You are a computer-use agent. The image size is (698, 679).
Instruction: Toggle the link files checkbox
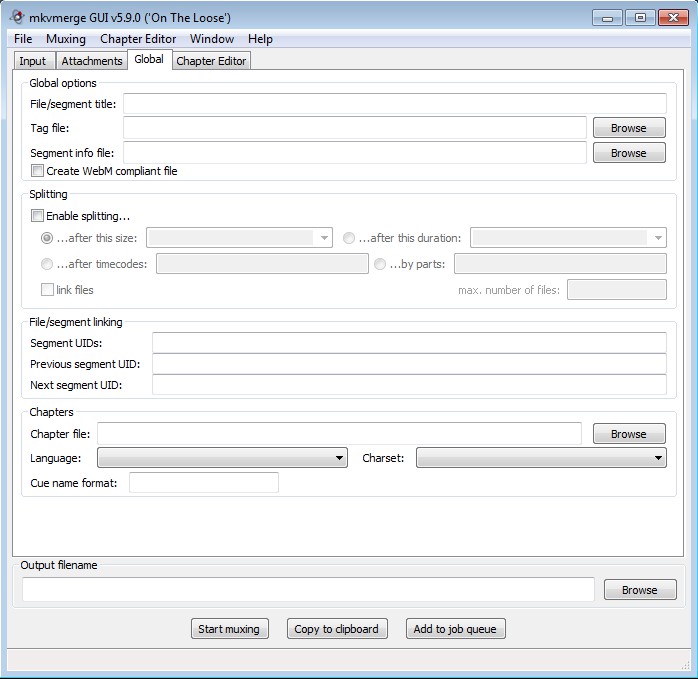(x=47, y=290)
